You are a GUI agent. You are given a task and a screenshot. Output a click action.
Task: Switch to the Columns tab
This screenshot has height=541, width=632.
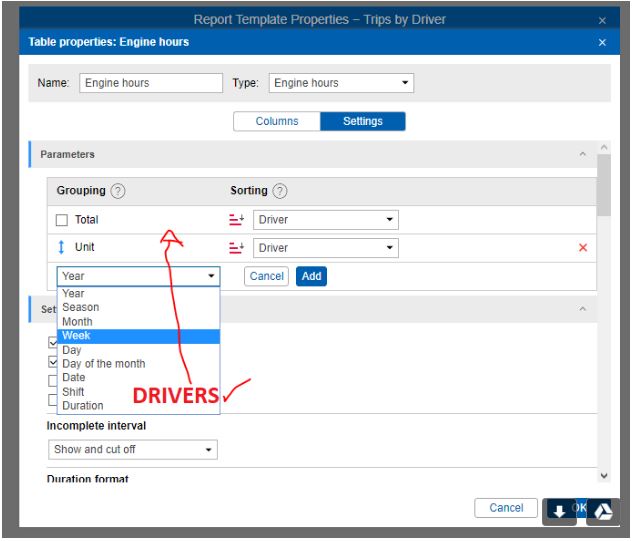click(277, 121)
